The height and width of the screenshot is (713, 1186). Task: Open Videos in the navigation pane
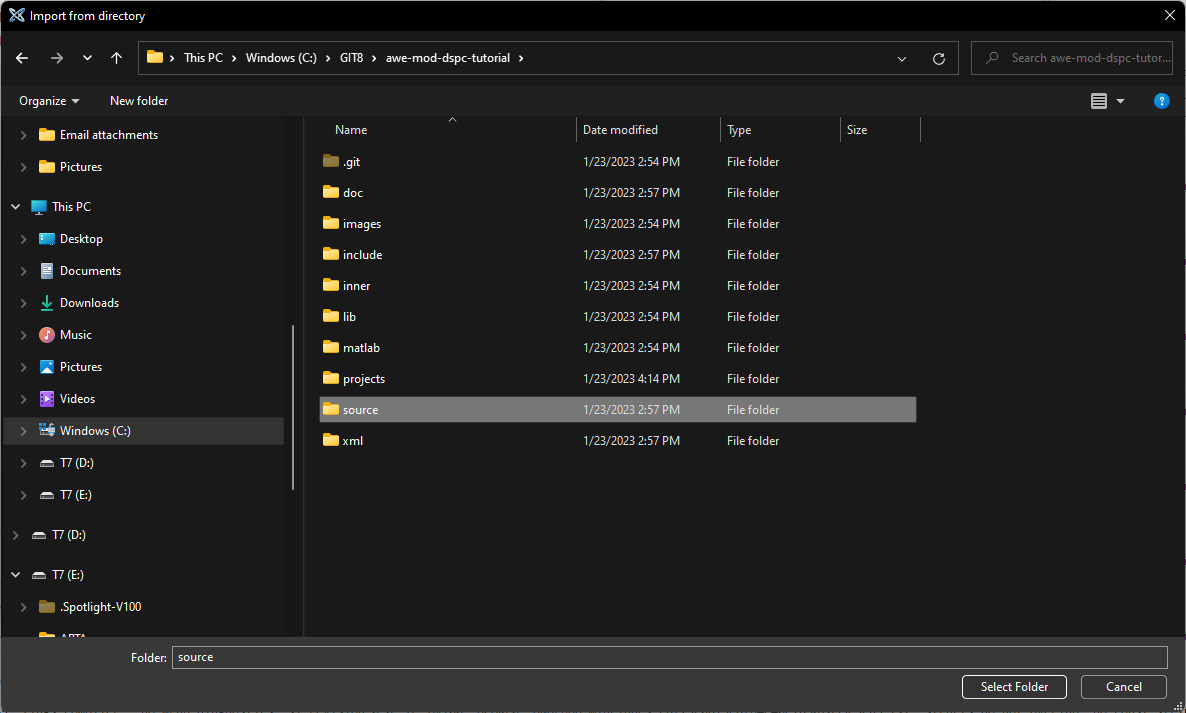tap(77, 399)
